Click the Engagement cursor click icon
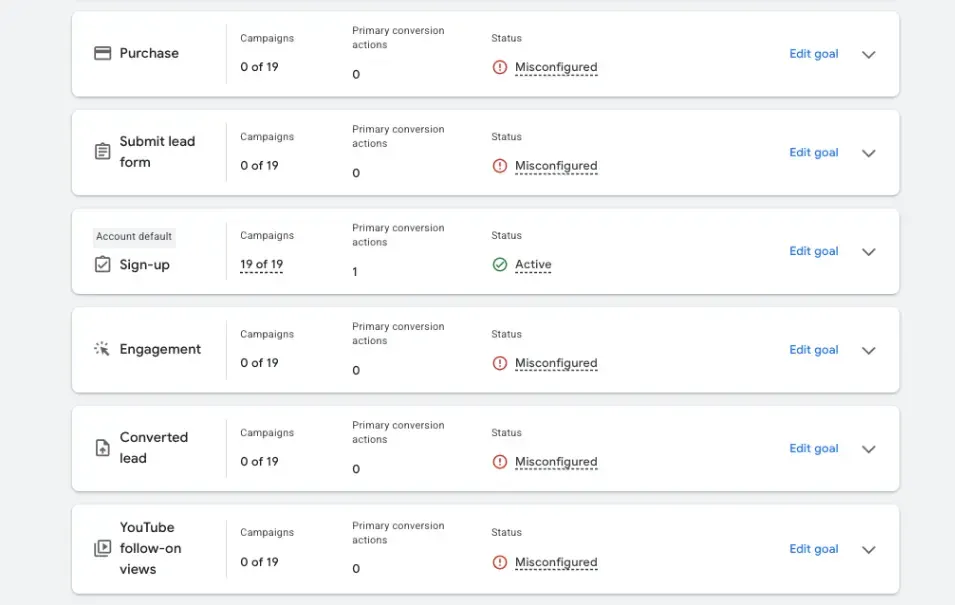The width and height of the screenshot is (955, 605). click(x=102, y=349)
